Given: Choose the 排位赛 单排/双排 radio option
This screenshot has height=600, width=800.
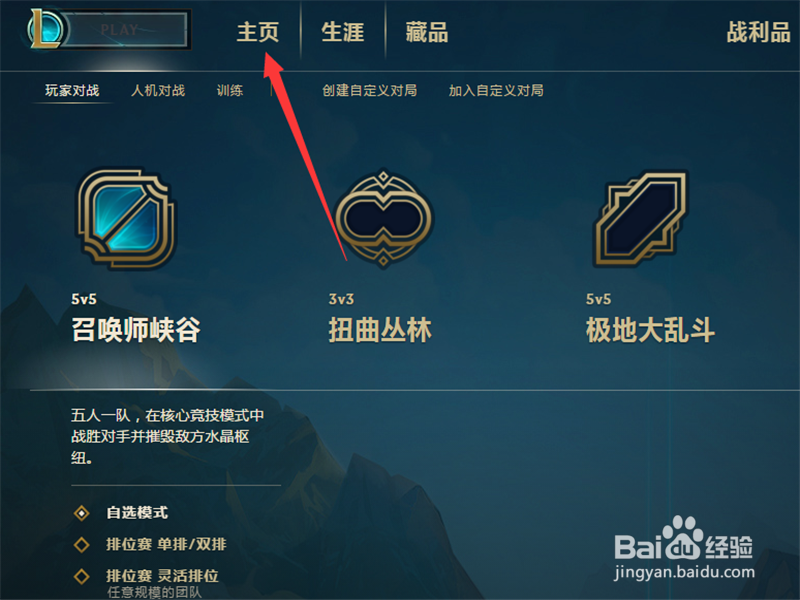Looking at the screenshot, I should click(x=82, y=544).
